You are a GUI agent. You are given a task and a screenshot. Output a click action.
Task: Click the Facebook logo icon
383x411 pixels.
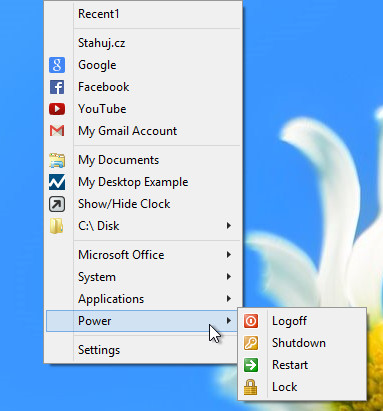(57, 87)
